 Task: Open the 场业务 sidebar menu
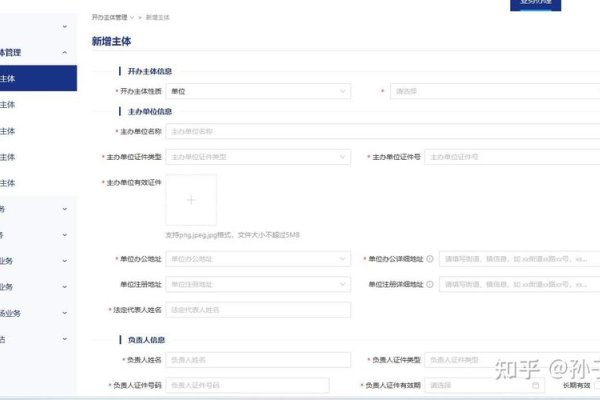(x=38, y=313)
